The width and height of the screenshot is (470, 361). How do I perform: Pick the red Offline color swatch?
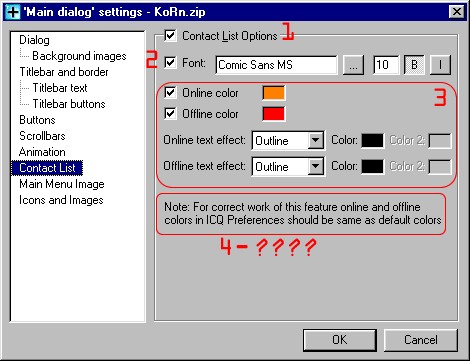[x=274, y=114]
